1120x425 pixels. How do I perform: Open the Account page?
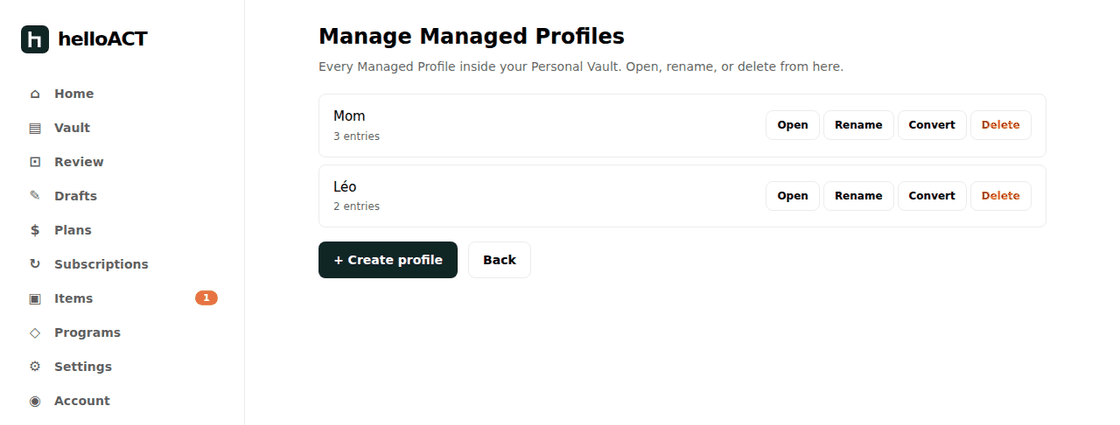point(82,401)
